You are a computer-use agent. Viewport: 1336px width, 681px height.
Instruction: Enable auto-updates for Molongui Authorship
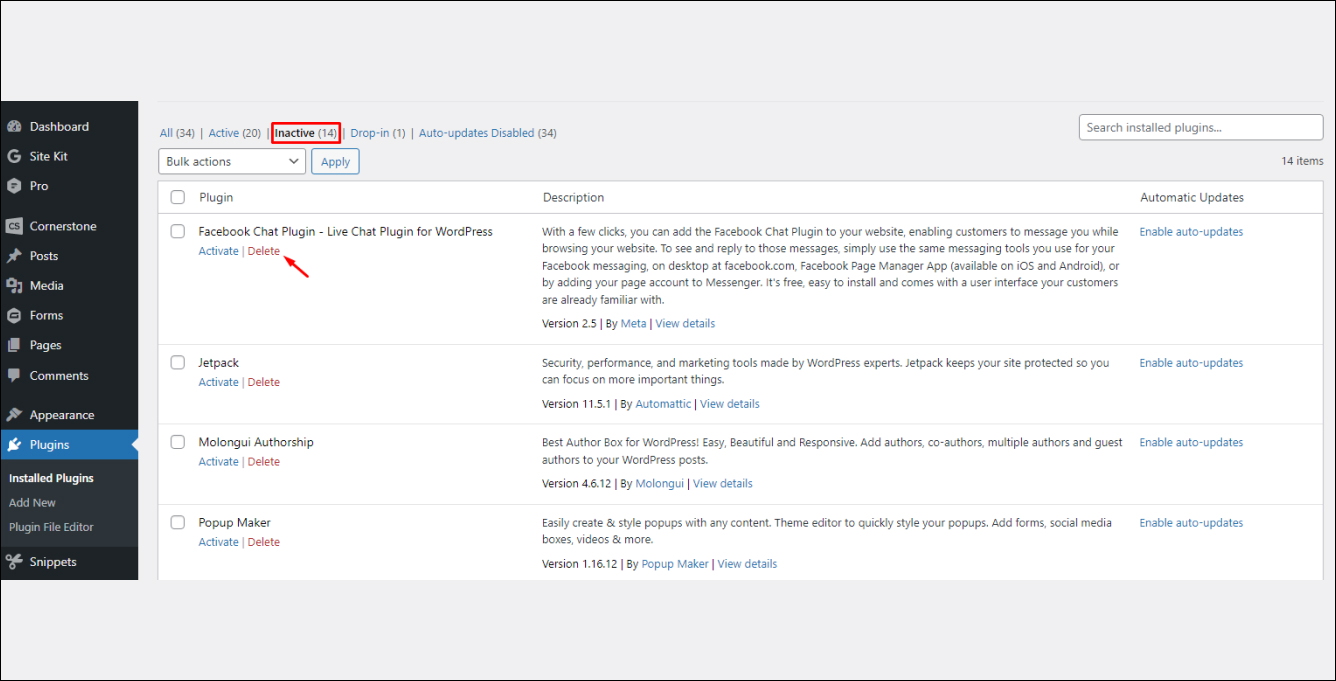click(1191, 442)
